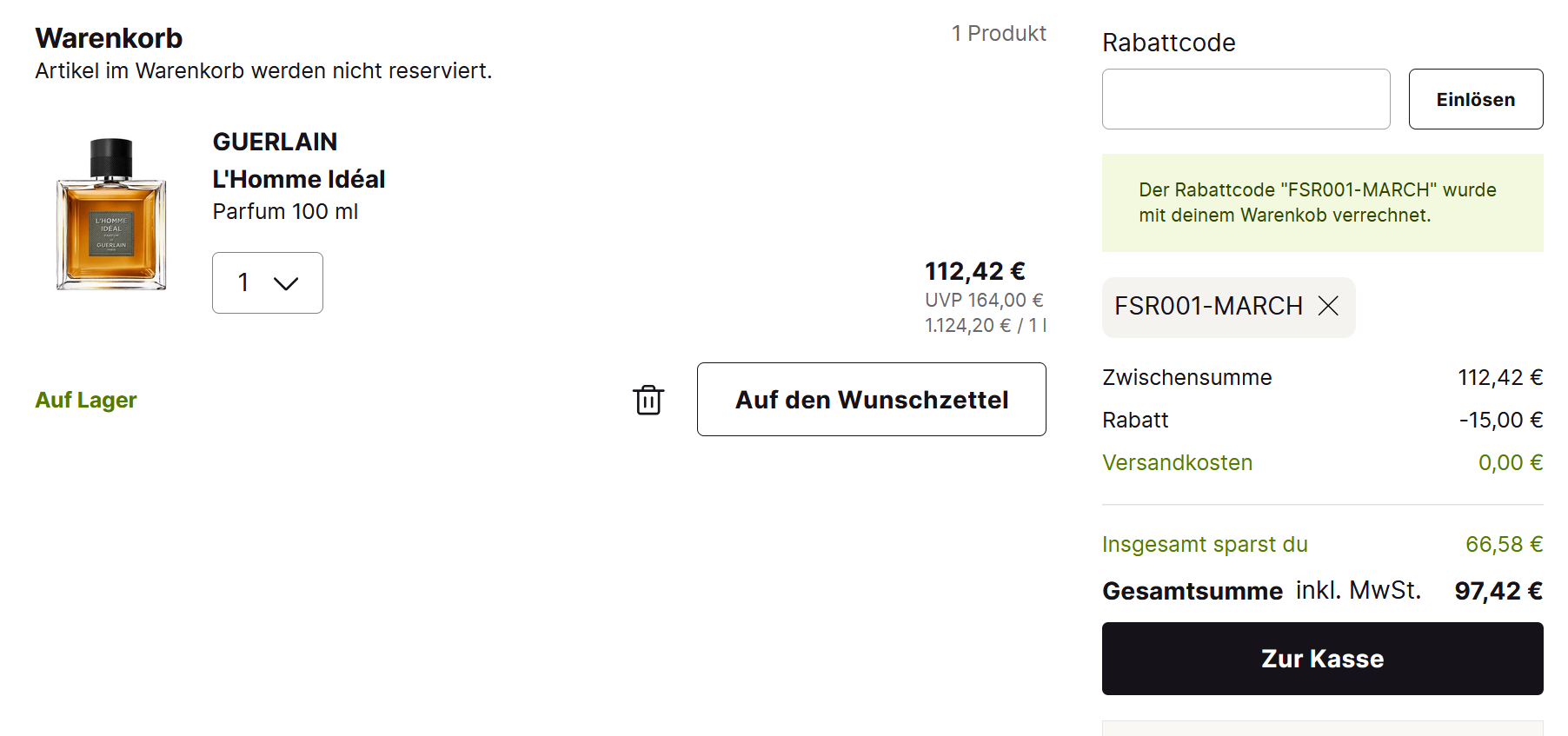The height and width of the screenshot is (736, 1568).
Task: Click the Warenkorb heading
Action: point(109,38)
